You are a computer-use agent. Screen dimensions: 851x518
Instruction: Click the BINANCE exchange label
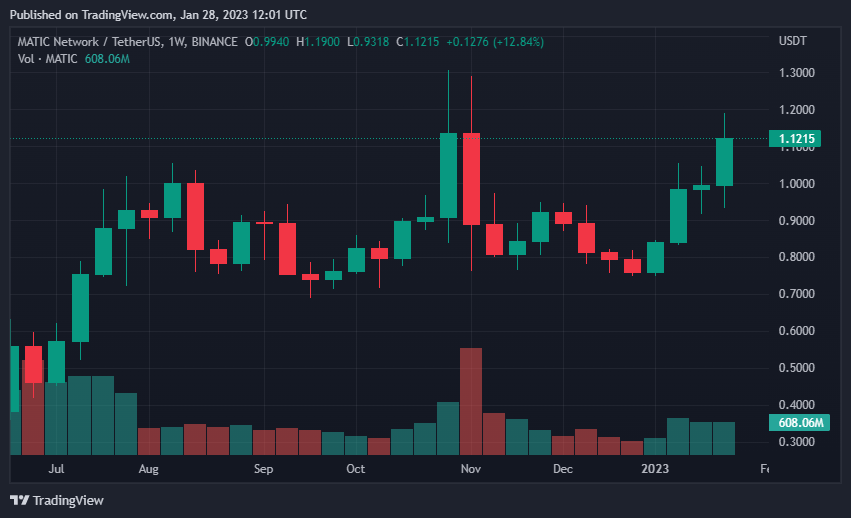(x=214, y=42)
